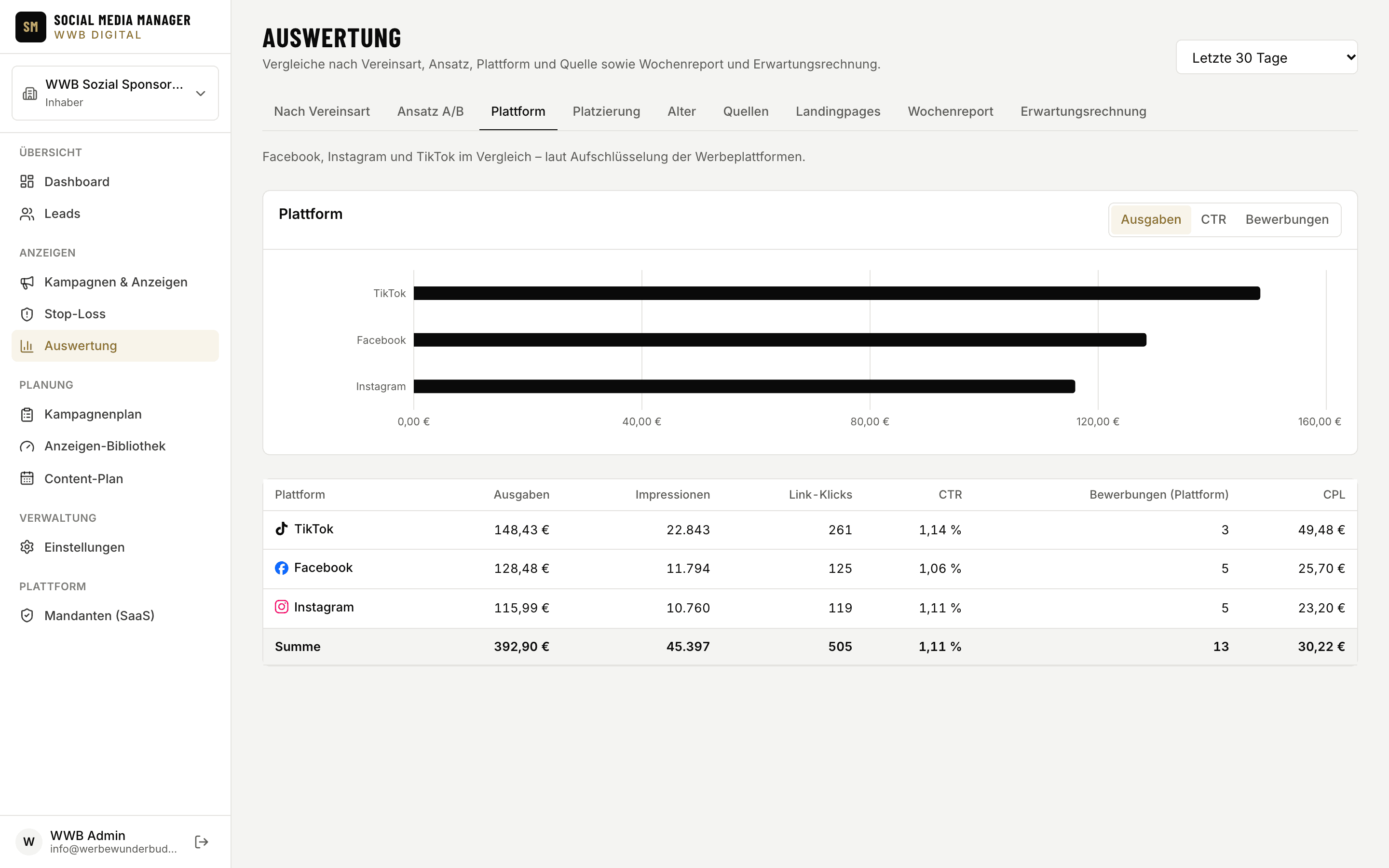Click the Instagram bar in the chart

point(744,386)
